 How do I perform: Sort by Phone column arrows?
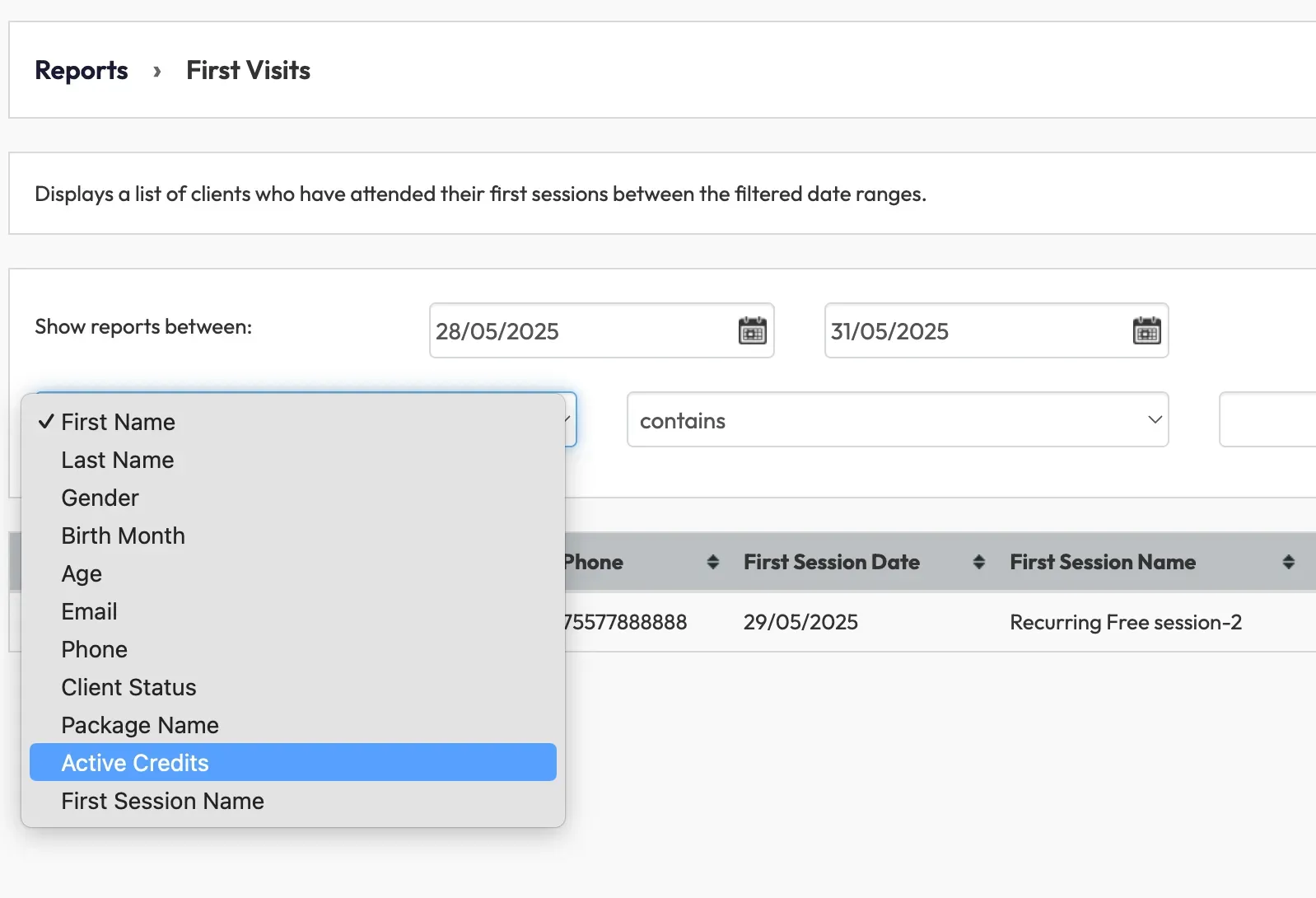tap(712, 562)
